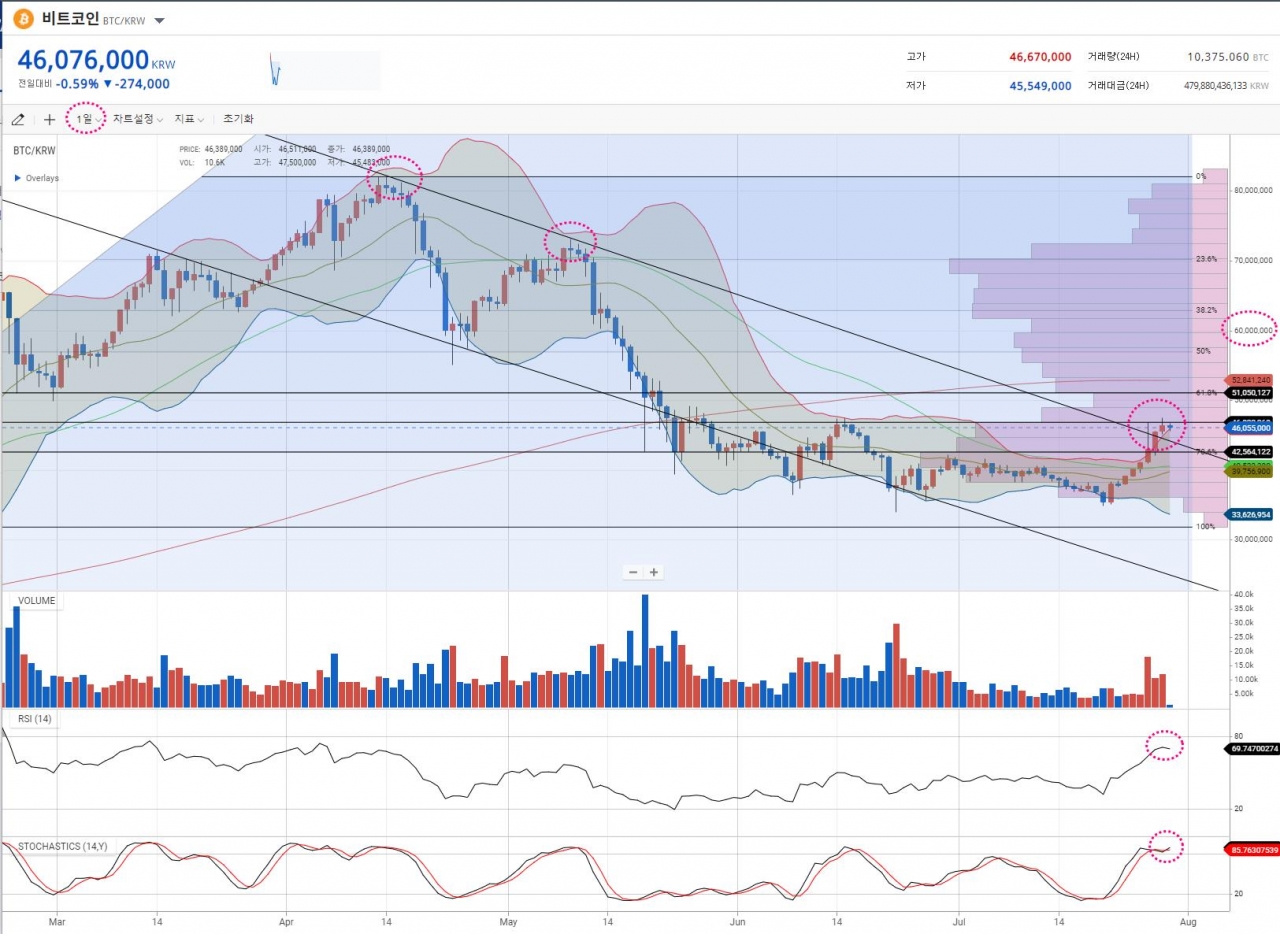1280x934 pixels.
Task: Zoom in the chart with the plus button
Action: [654, 572]
